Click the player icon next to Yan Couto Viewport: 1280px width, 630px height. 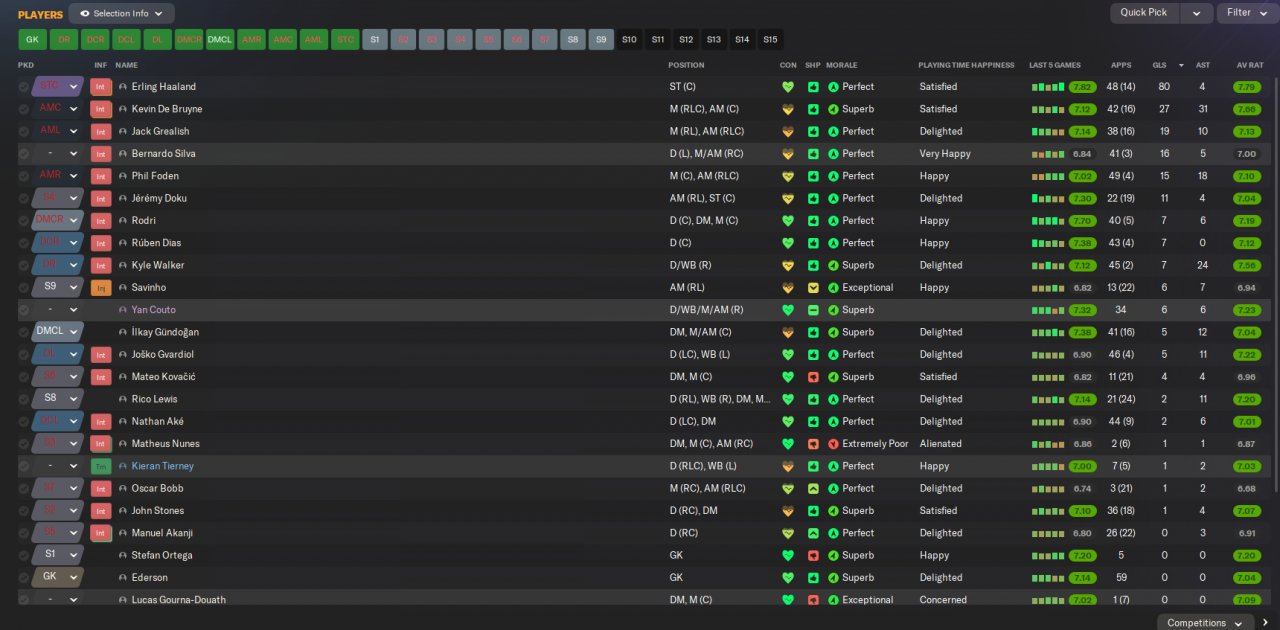123,310
